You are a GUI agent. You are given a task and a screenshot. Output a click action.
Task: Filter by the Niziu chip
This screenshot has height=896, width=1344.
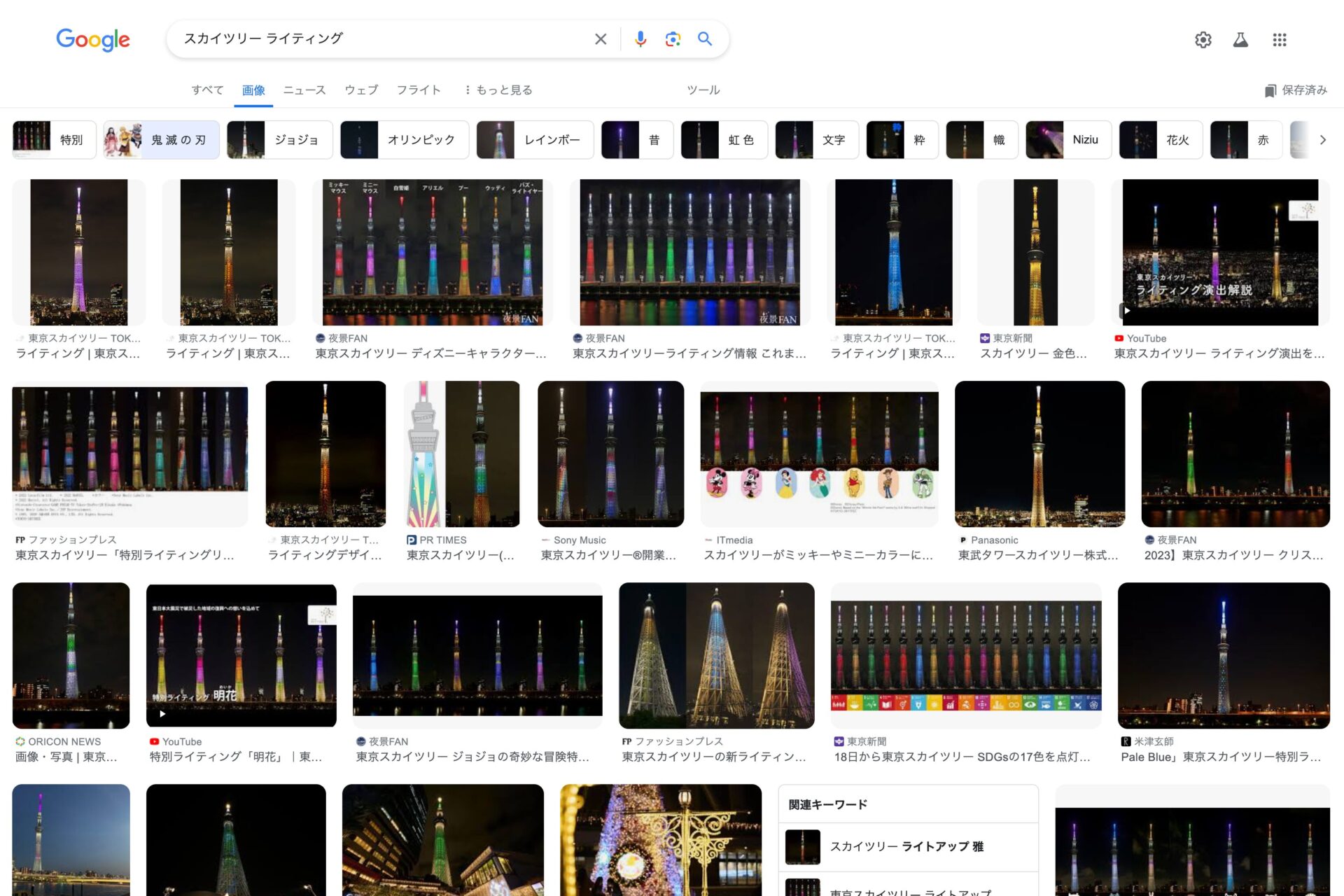(x=1069, y=140)
